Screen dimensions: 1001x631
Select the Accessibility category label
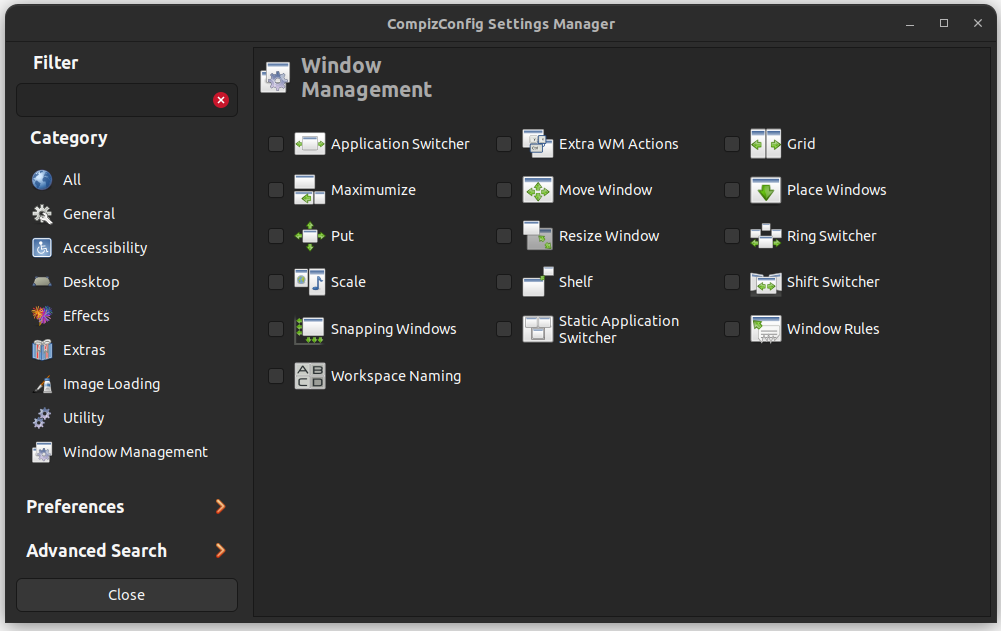[105, 248]
